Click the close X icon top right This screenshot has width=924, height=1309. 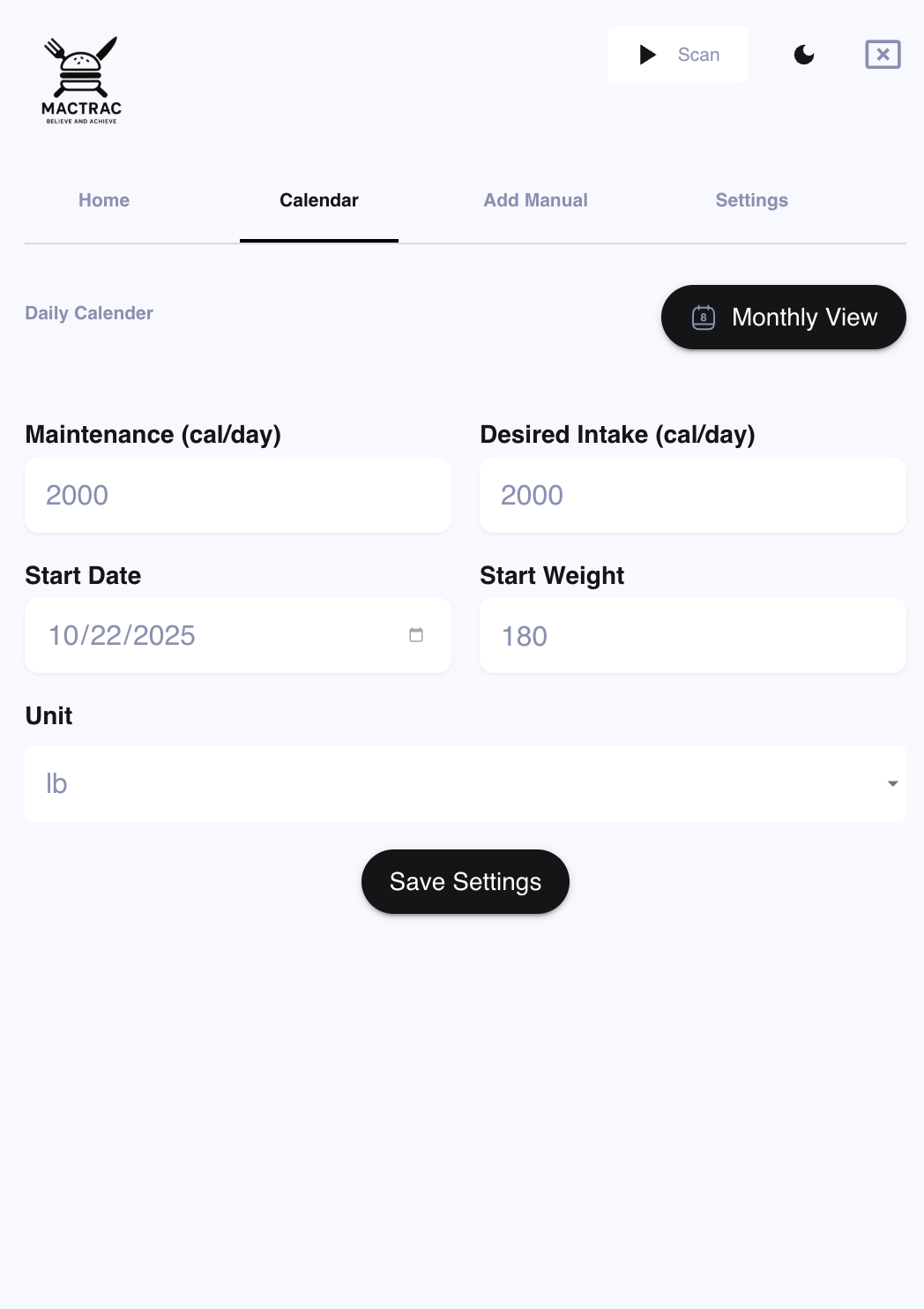(882, 55)
